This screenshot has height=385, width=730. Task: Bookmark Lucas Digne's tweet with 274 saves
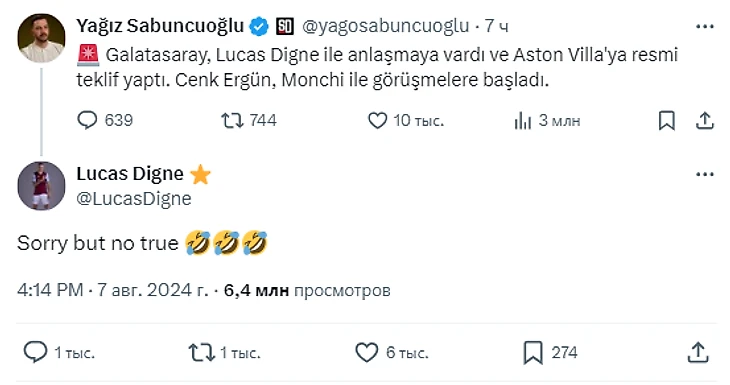click(x=550, y=352)
